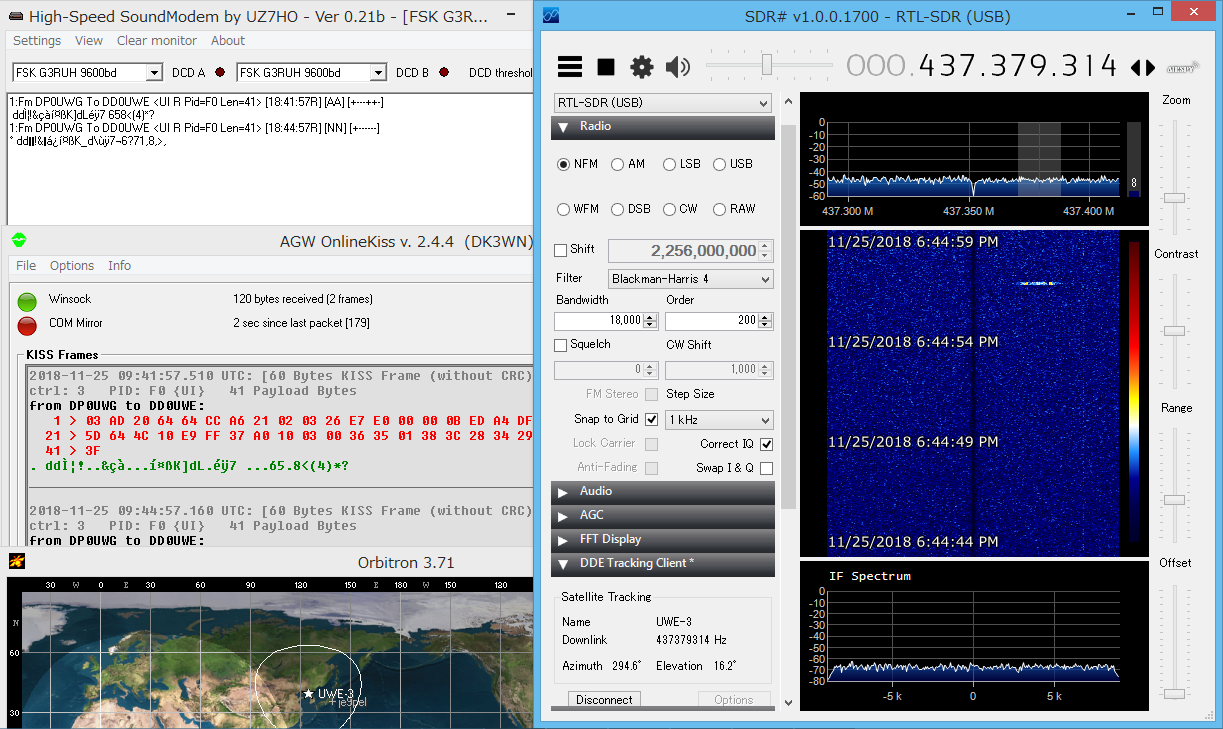Click the Bandwidth input field

coord(598,320)
